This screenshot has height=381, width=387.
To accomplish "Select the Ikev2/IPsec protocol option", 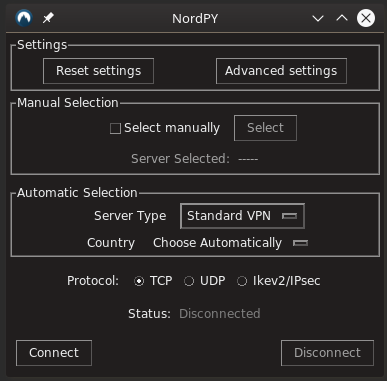I will pyautogui.click(x=242, y=281).
